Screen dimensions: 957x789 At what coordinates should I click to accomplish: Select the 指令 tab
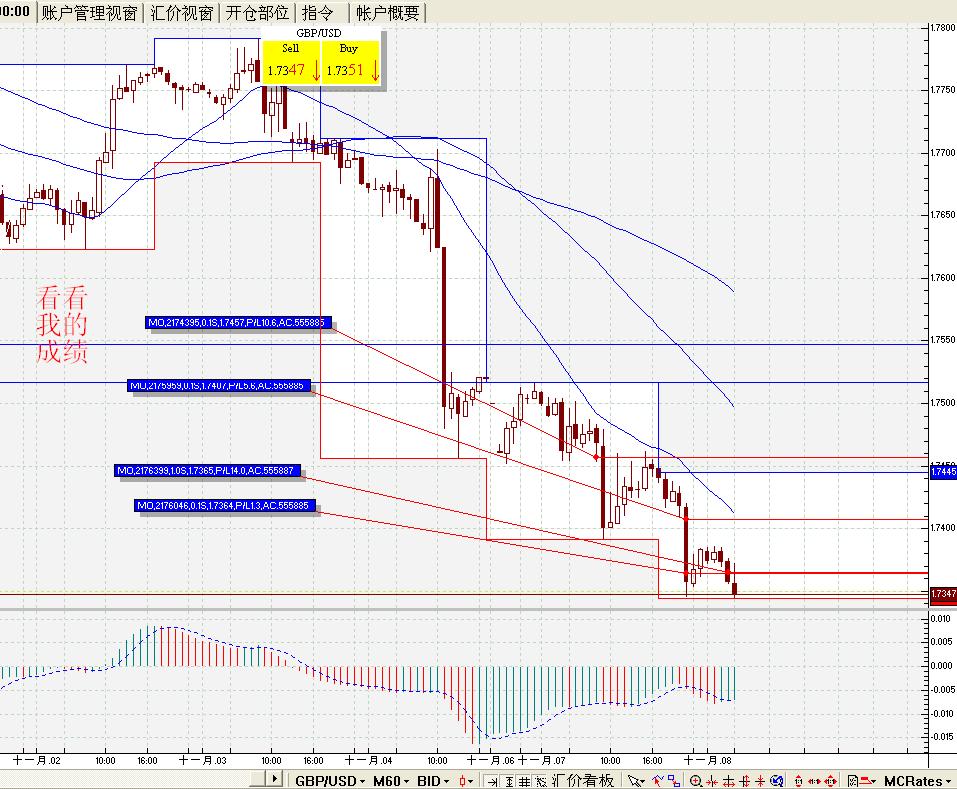[x=318, y=12]
